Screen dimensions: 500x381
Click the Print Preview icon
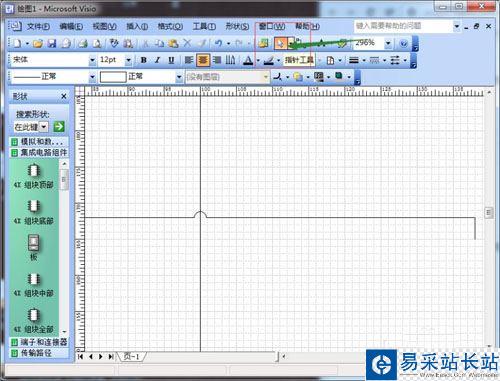tap(97, 43)
